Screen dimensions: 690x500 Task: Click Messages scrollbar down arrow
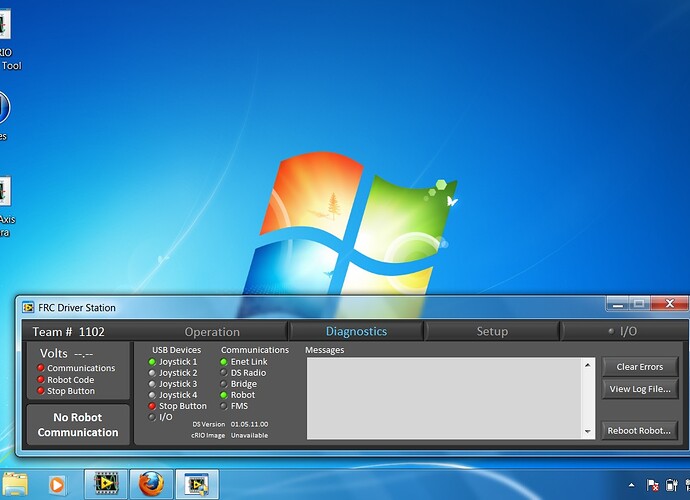588,432
